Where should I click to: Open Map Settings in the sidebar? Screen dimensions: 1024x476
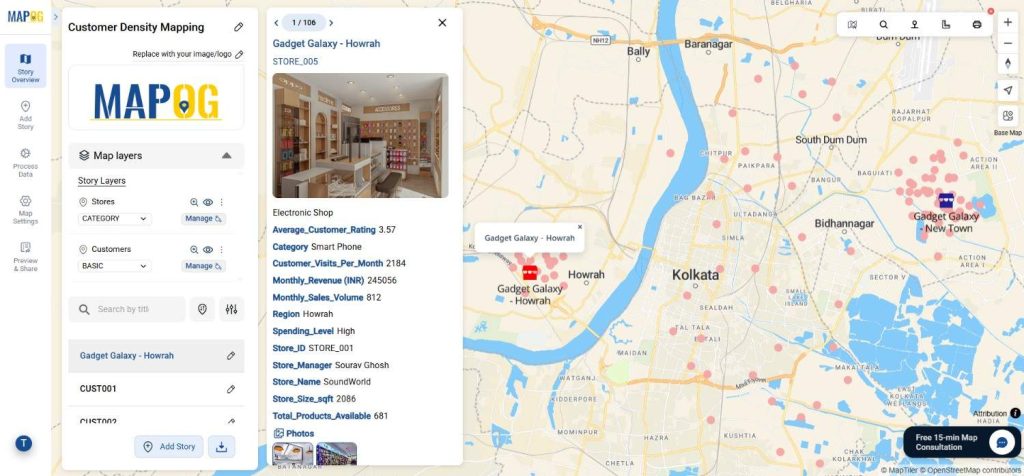click(25, 208)
